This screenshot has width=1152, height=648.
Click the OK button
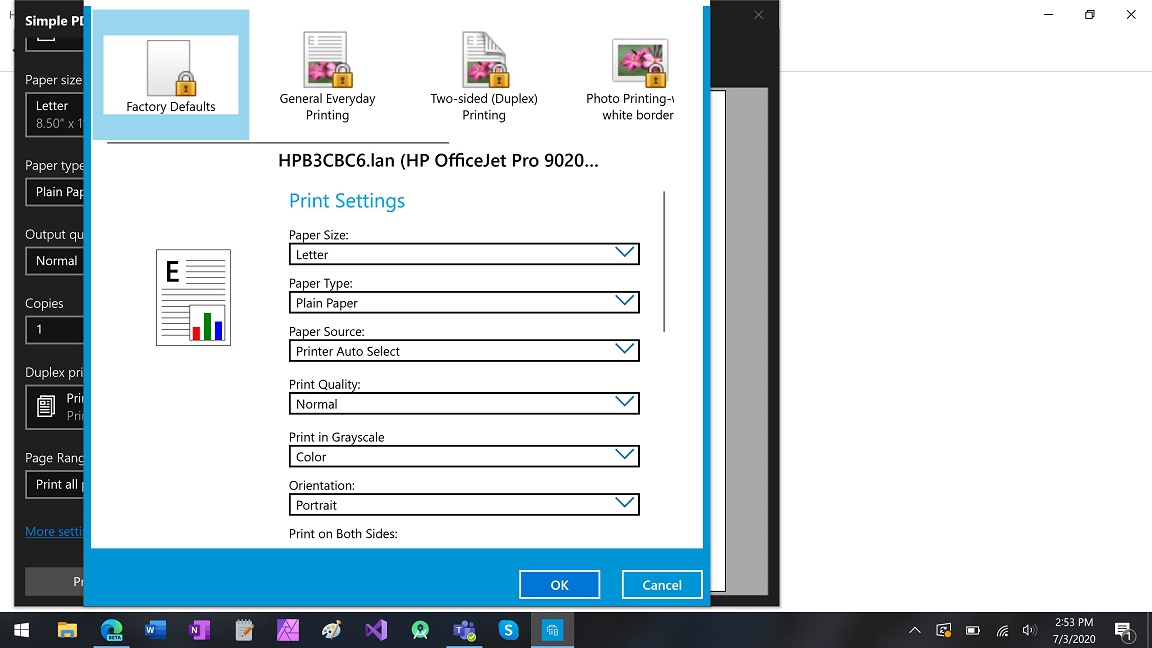tap(559, 585)
